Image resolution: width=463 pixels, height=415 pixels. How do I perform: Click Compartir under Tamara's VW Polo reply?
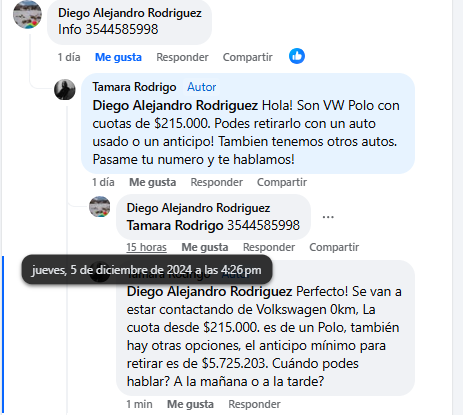click(x=282, y=182)
